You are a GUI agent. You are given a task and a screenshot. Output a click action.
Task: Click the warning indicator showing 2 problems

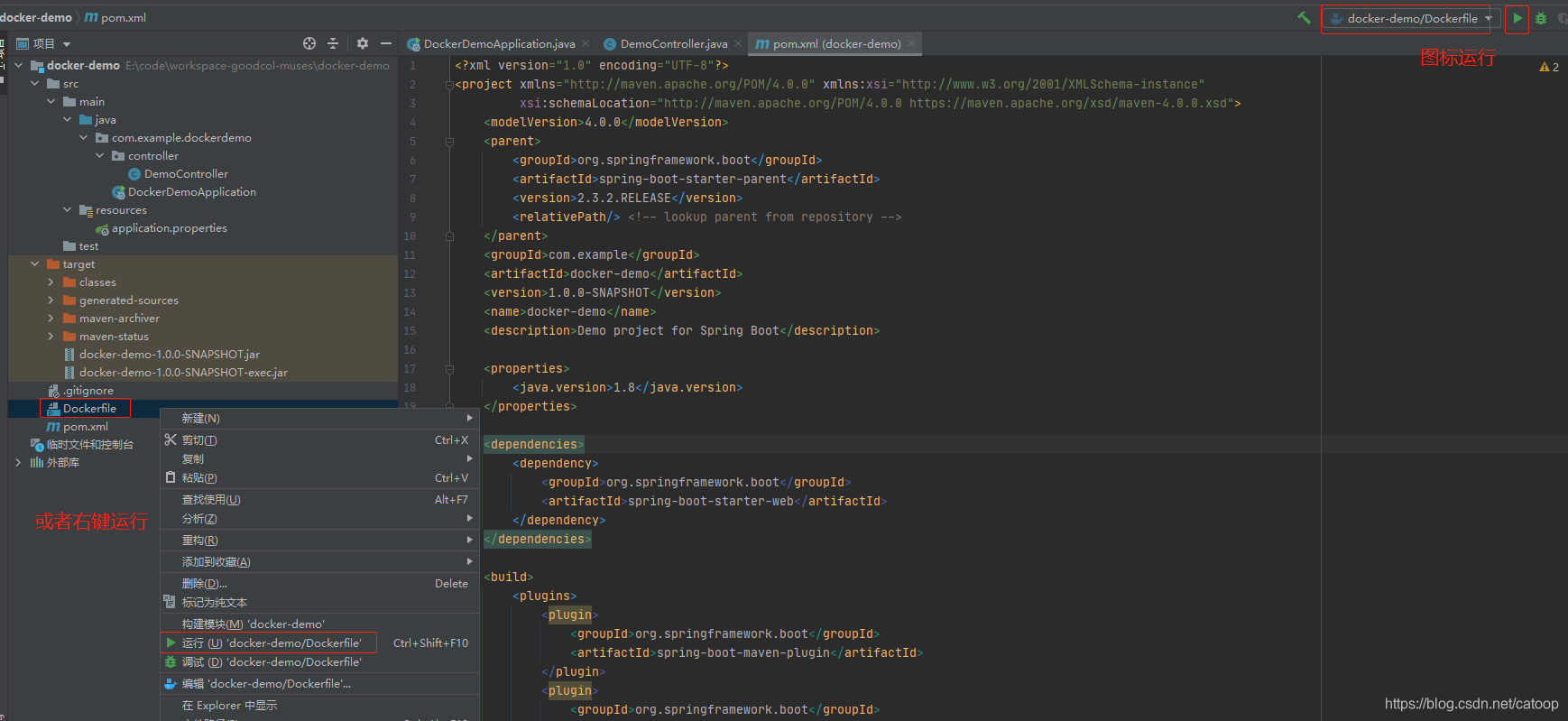click(1549, 67)
